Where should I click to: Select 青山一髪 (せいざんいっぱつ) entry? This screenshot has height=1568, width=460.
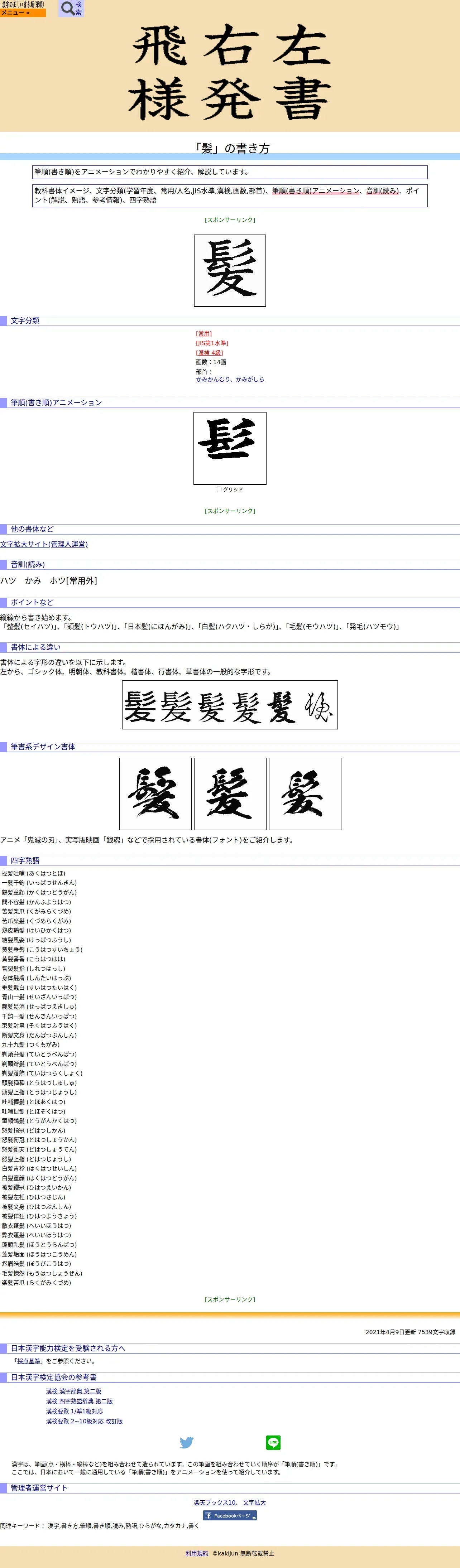(x=39, y=997)
